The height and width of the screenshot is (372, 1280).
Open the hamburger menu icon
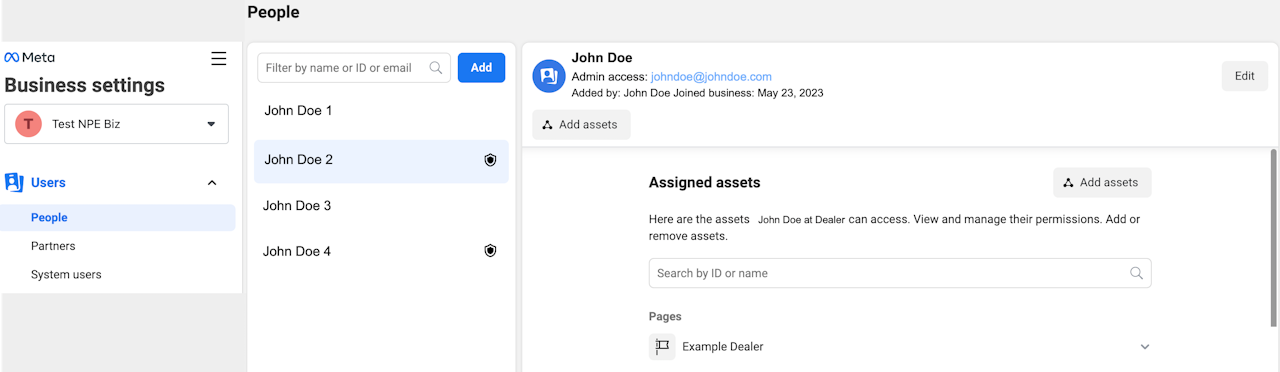(219, 59)
